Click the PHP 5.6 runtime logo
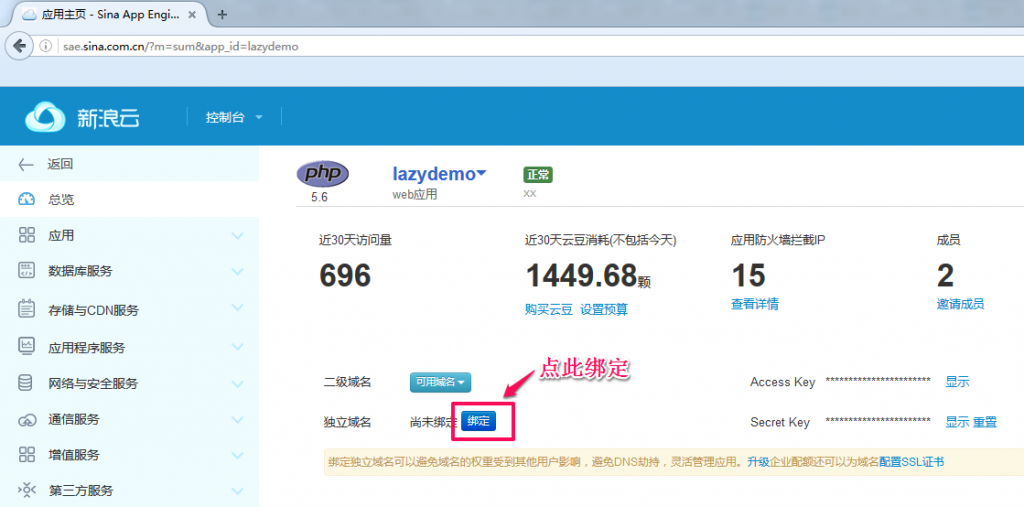Viewport: 1024px width, 507px height. click(x=323, y=173)
